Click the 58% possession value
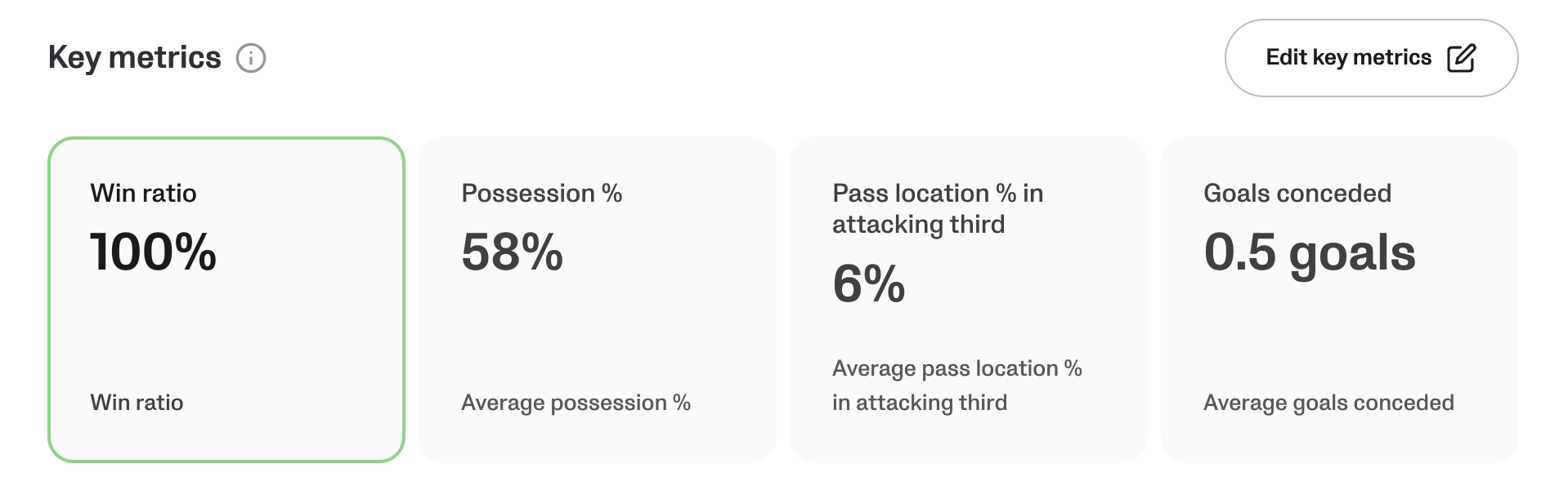1568x495 pixels. pos(512,252)
